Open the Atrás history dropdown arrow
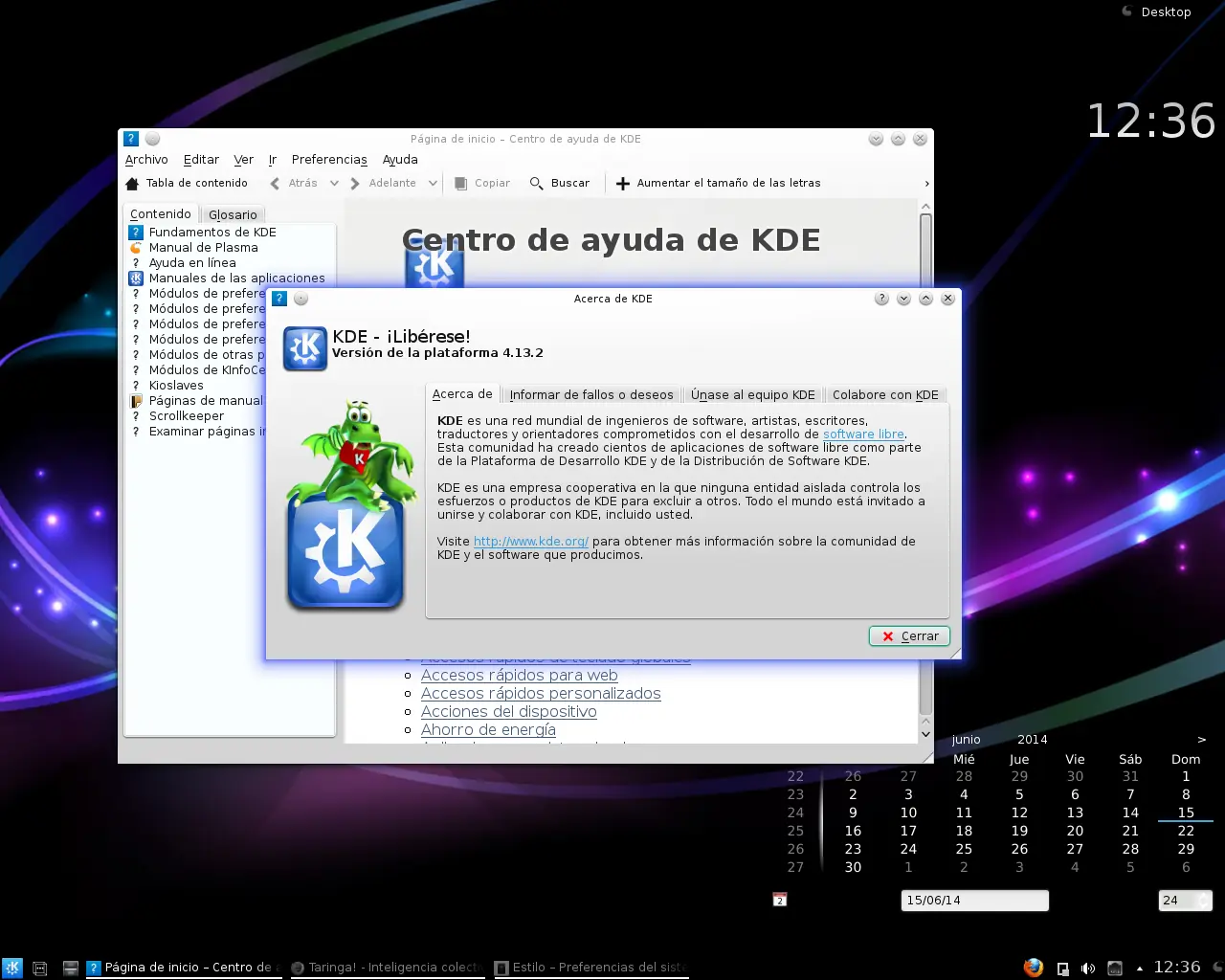The image size is (1225, 980). (x=334, y=183)
